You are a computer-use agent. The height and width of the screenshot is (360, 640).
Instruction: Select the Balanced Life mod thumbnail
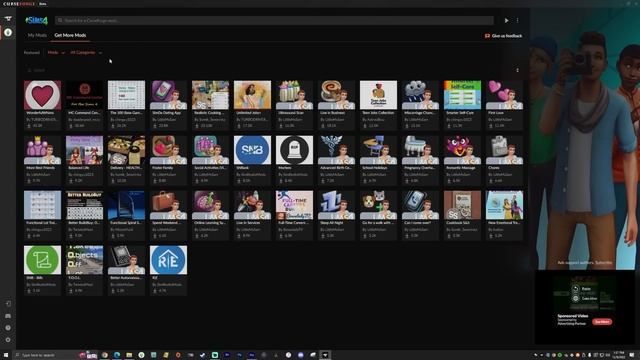tap(84, 150)
